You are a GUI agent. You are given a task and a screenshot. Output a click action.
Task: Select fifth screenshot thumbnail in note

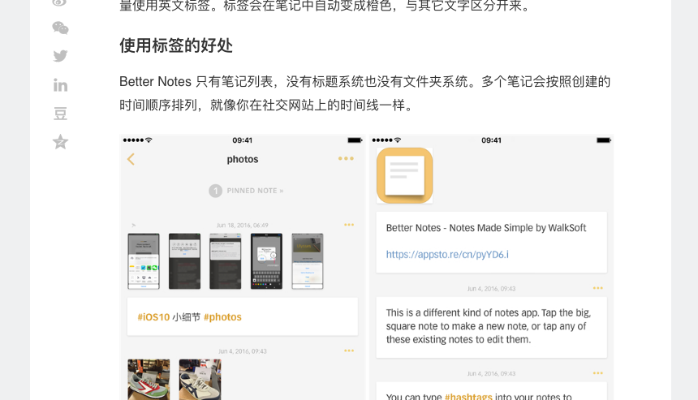point(307,261)
